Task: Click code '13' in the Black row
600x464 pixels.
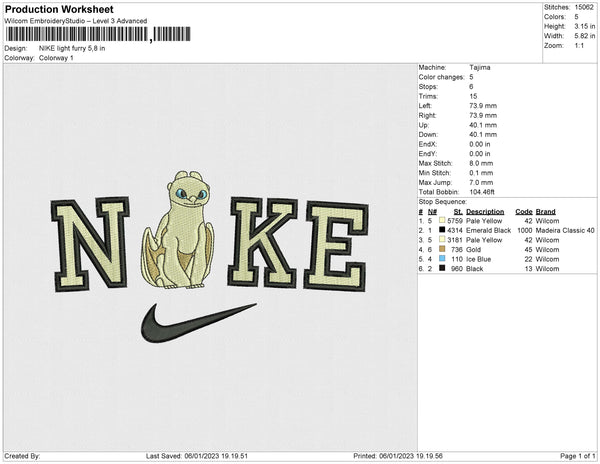Action: [x=528, y=269]
